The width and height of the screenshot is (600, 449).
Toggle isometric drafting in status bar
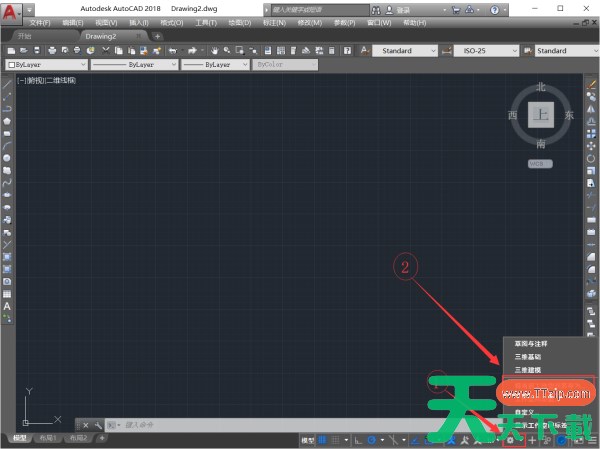pyautogui.click(x=393, y=440)
